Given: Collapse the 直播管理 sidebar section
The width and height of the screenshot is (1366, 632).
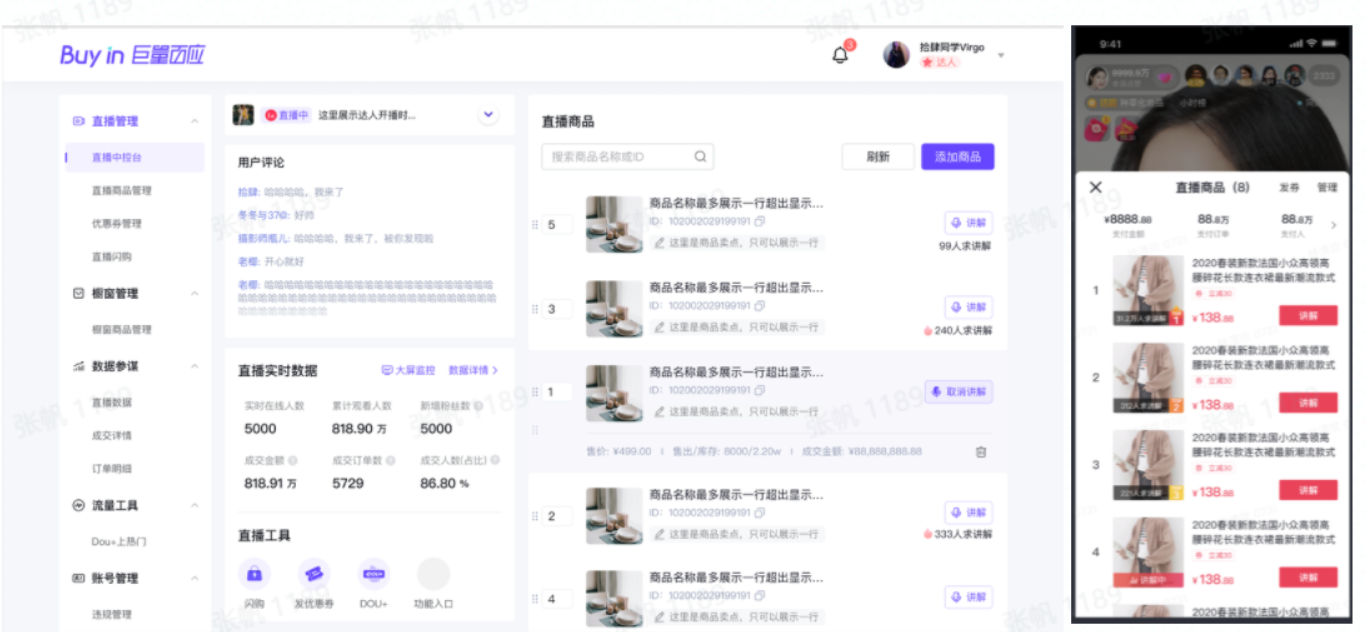Looking at the screenshot, I should point(194,122).
